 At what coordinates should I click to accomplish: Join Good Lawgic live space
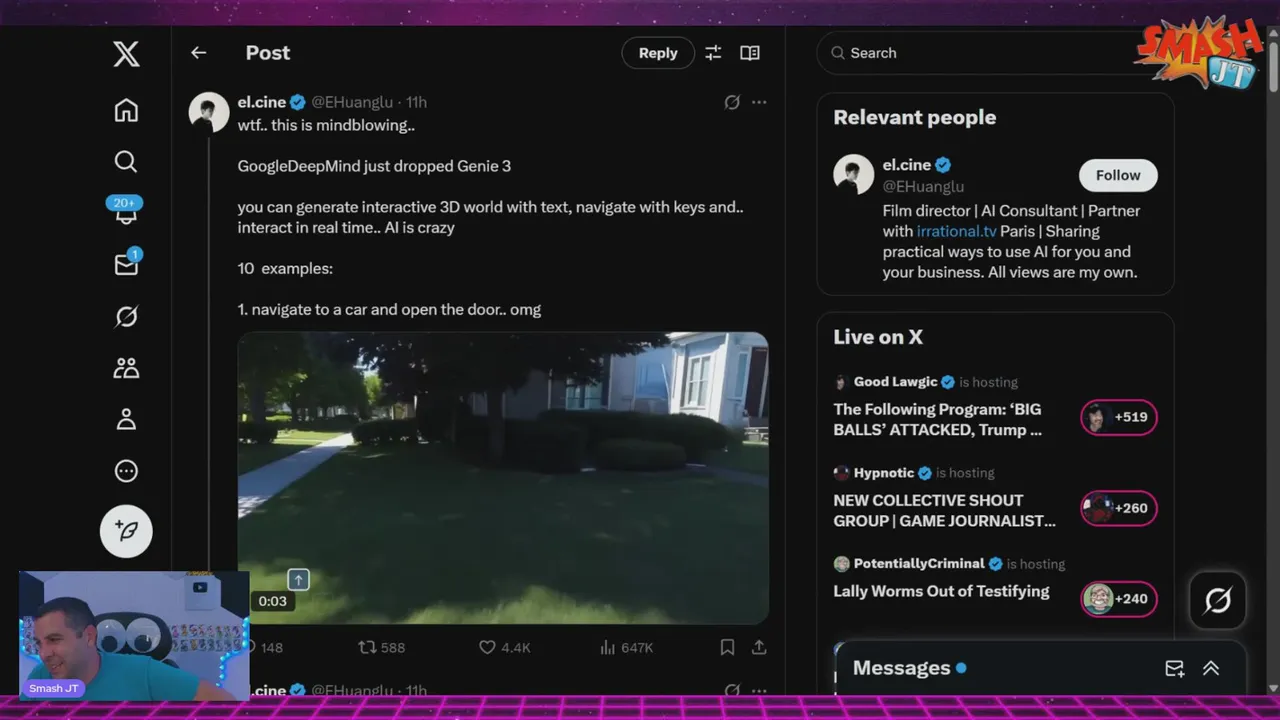pyautogui.click(x=937, y=420)
